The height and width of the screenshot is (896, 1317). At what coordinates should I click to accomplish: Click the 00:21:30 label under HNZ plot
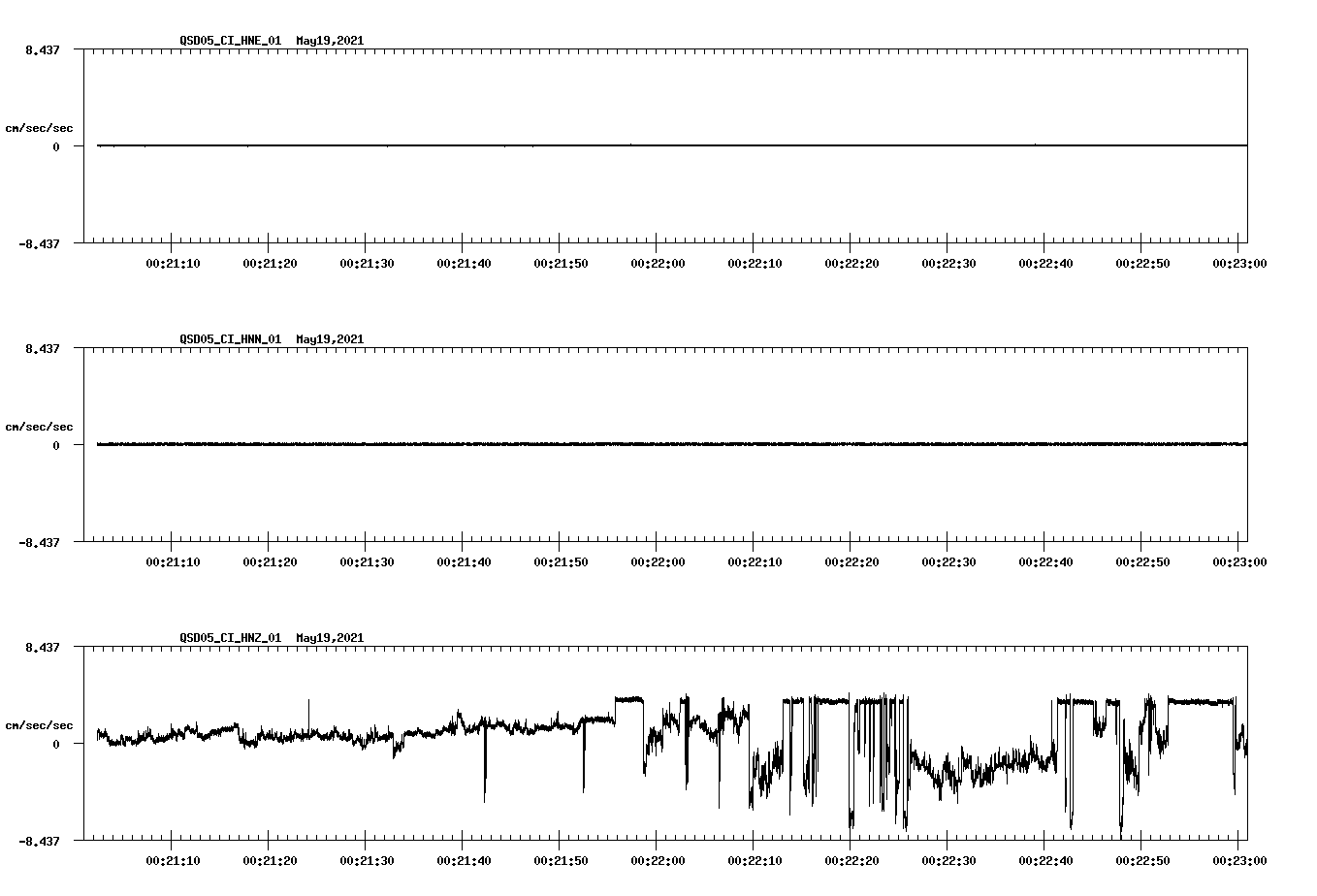tap(368, 859)
